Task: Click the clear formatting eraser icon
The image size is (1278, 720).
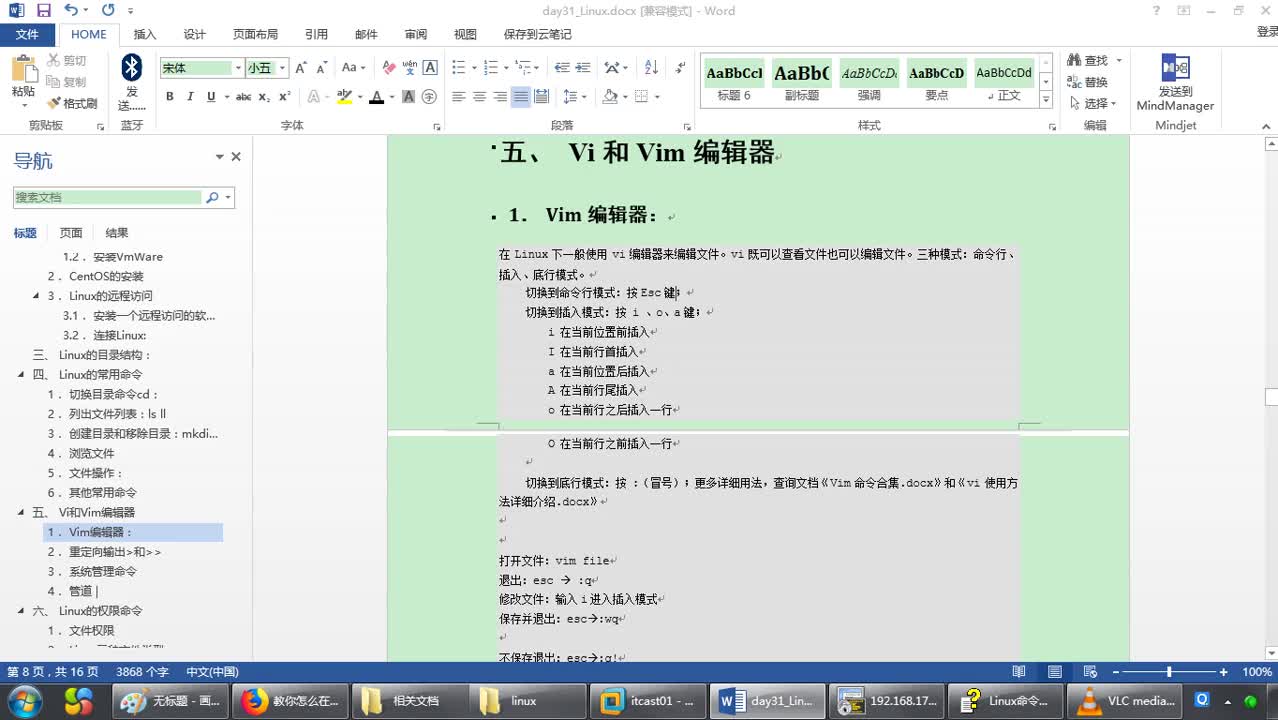Action: (389, 68)
